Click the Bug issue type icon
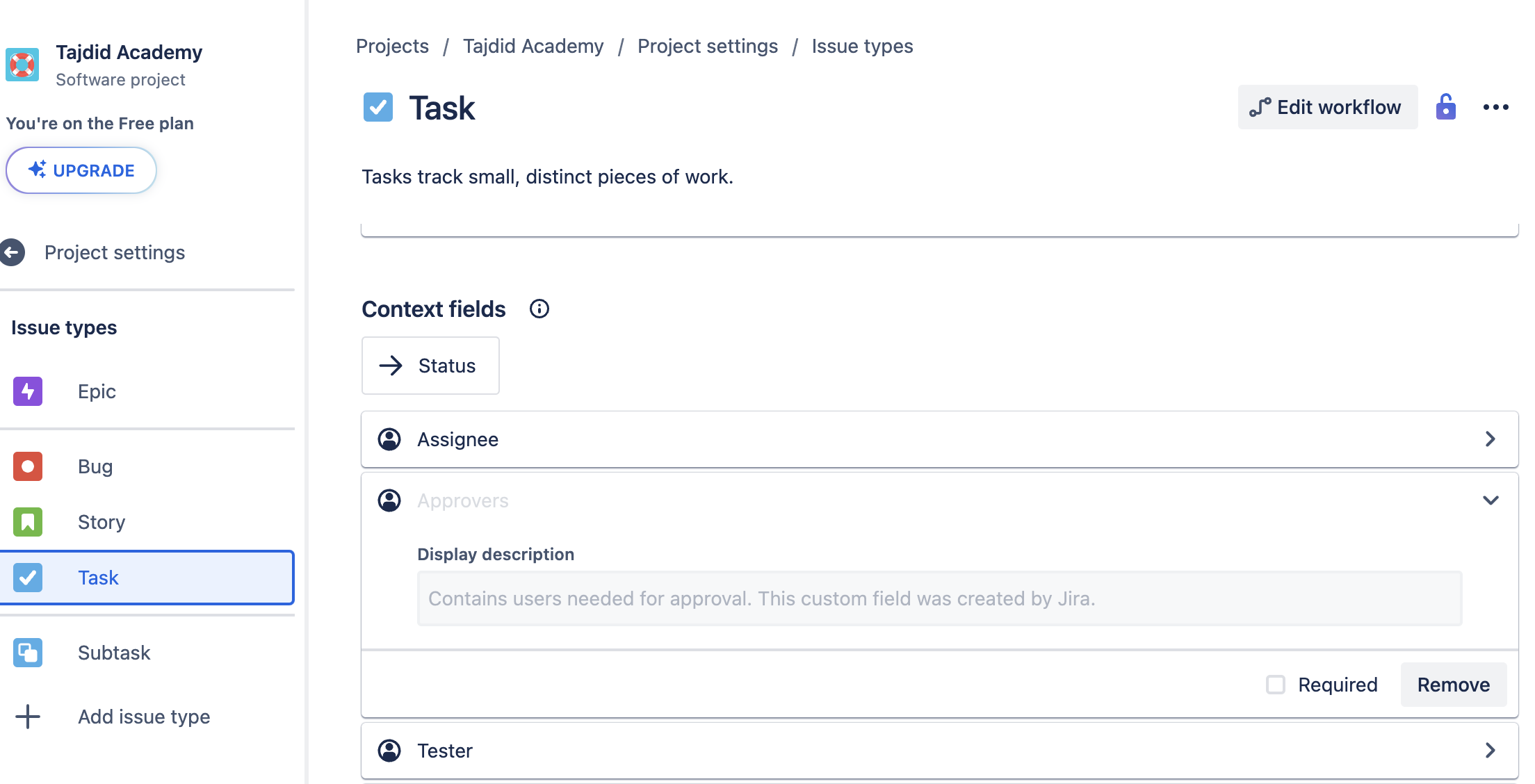The image size is (1535, 784). pos(27,466)
